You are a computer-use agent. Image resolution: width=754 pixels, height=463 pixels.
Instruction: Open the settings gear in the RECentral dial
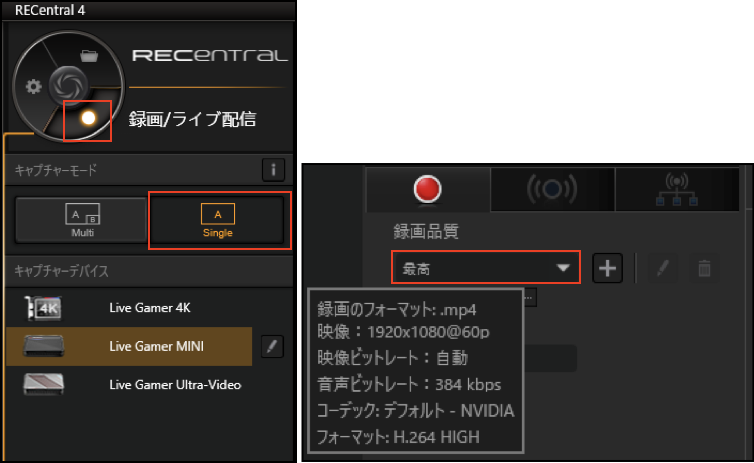click(33, 87)
